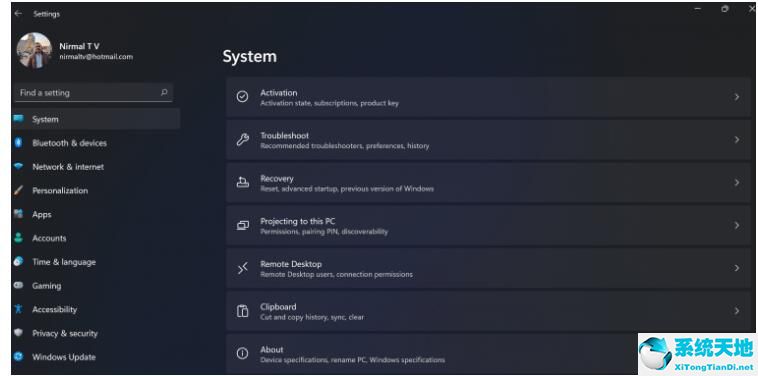Select the System monitor icon in sidebar
758x376 pixels.
[x=18, y=119]
